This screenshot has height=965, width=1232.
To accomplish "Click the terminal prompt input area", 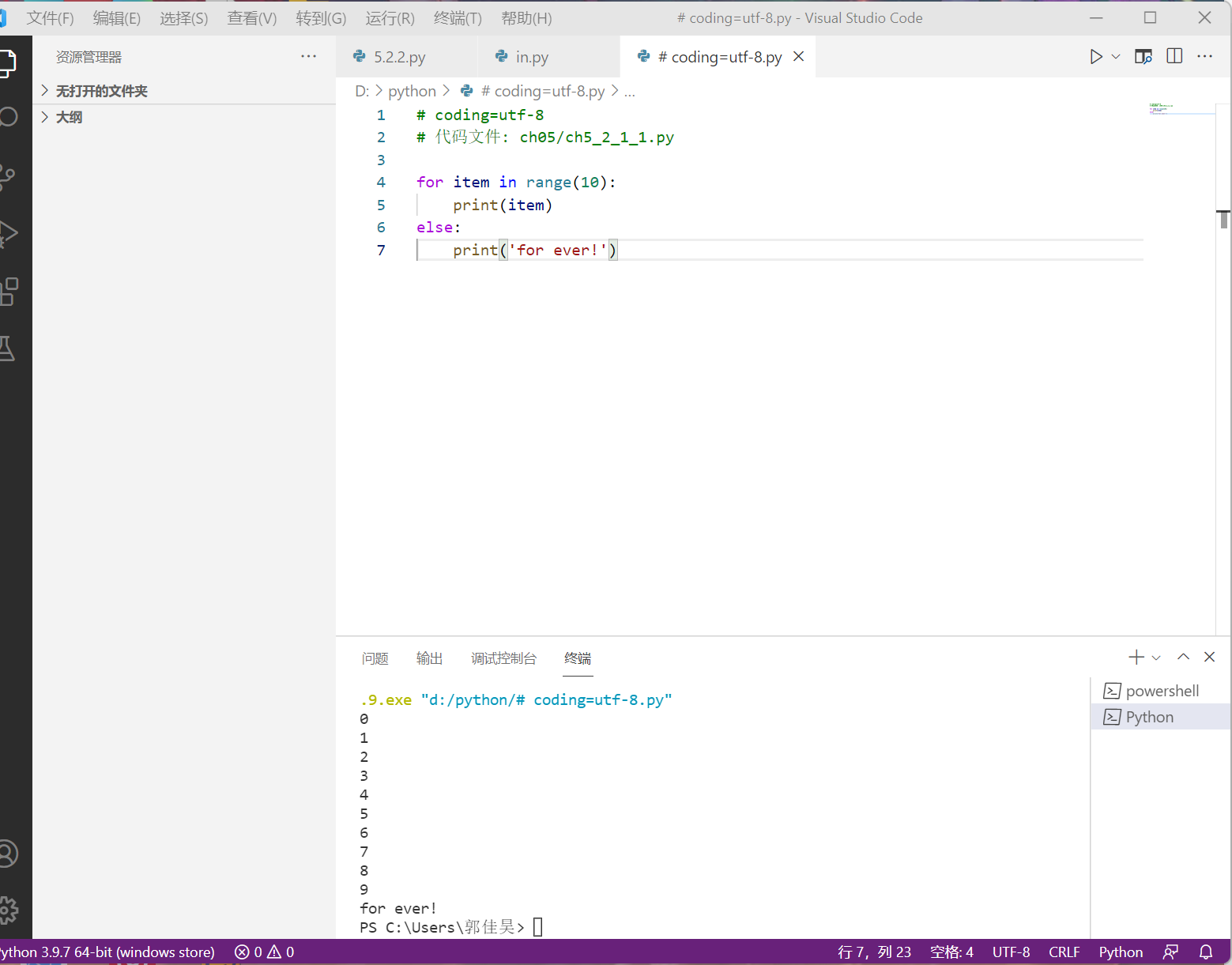I will 538,927.
